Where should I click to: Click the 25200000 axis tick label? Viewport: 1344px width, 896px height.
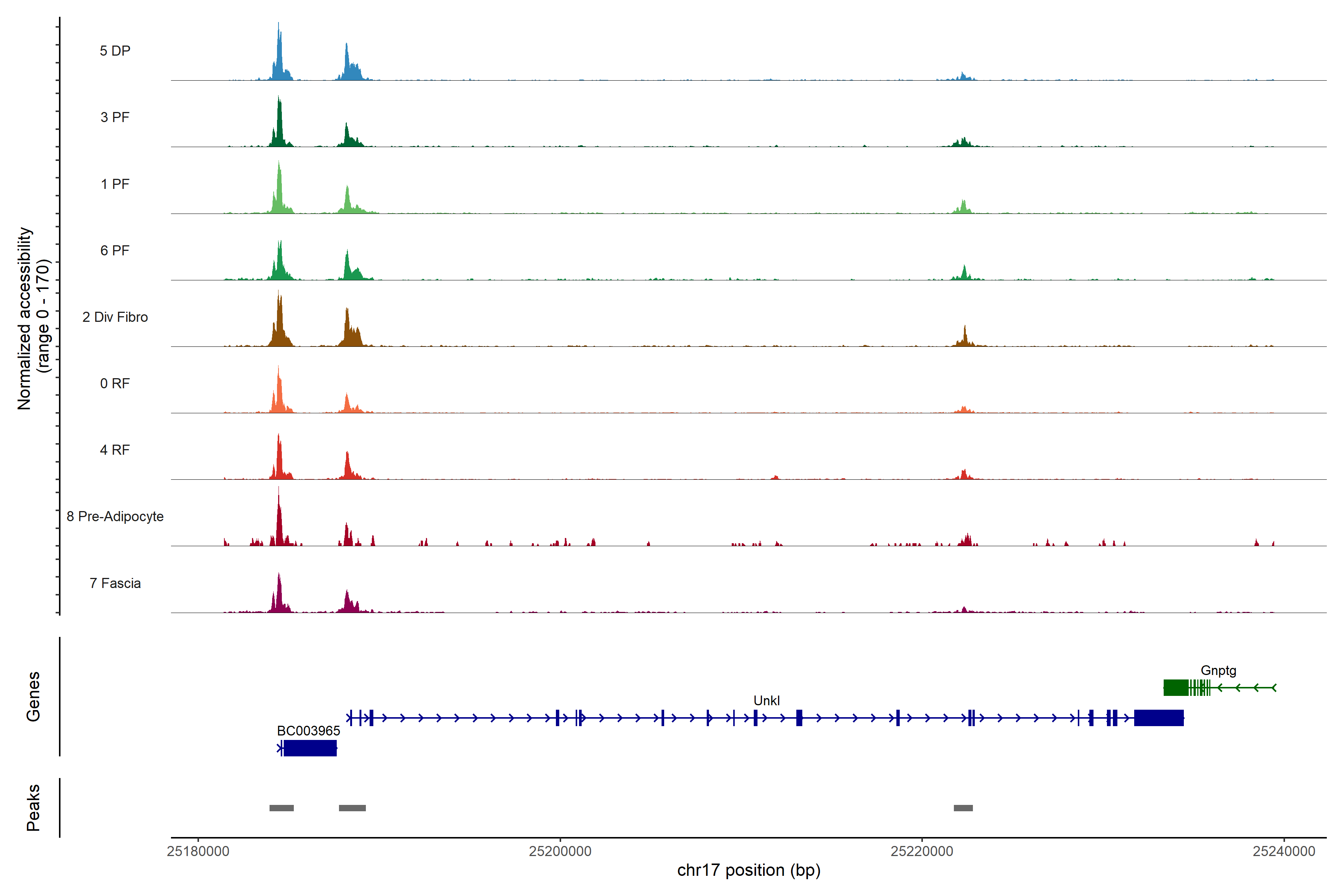[x=560, y=852]
